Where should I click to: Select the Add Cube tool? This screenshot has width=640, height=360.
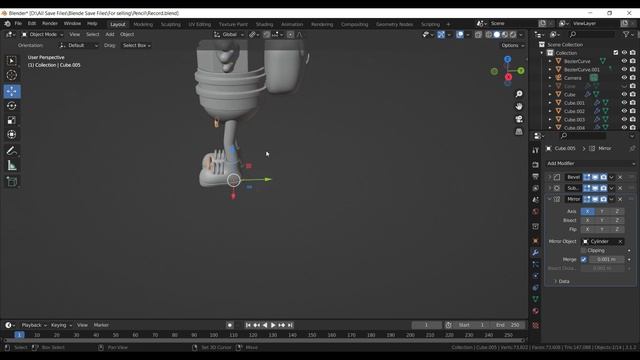click(x=12, y=182)
